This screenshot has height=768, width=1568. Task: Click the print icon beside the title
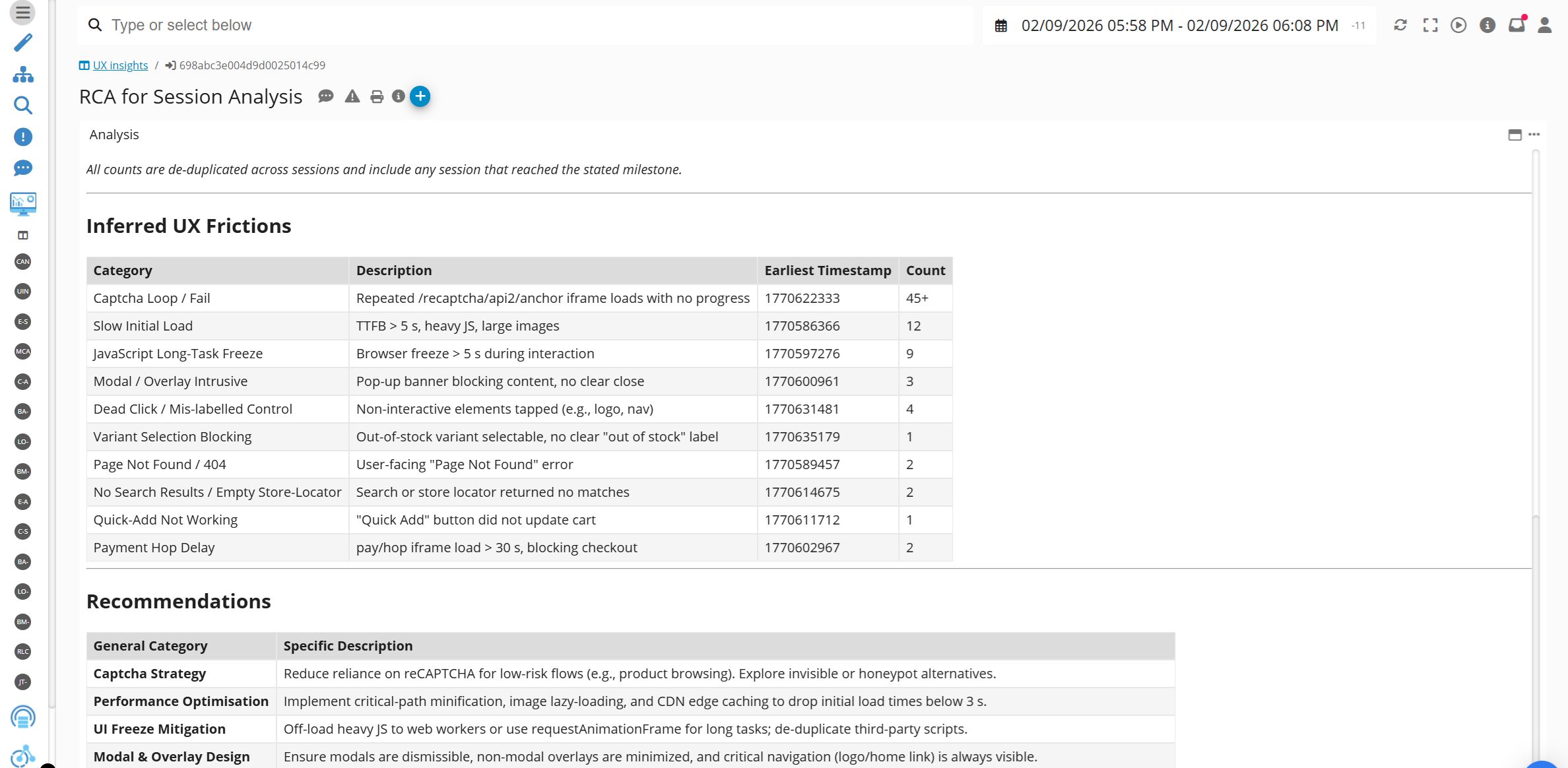[377, 97]
